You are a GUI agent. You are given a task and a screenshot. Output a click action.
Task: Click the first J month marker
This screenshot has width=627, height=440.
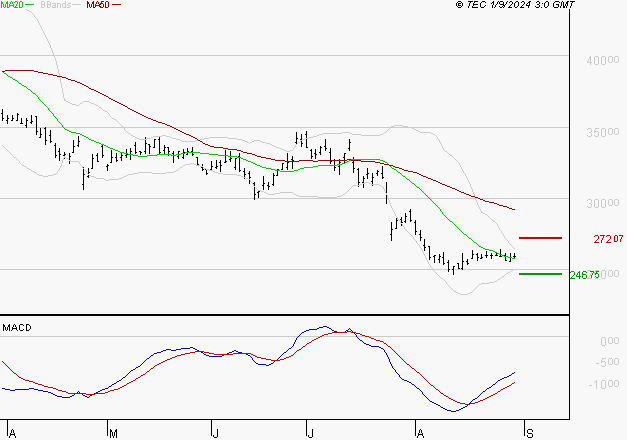[215, 434]
